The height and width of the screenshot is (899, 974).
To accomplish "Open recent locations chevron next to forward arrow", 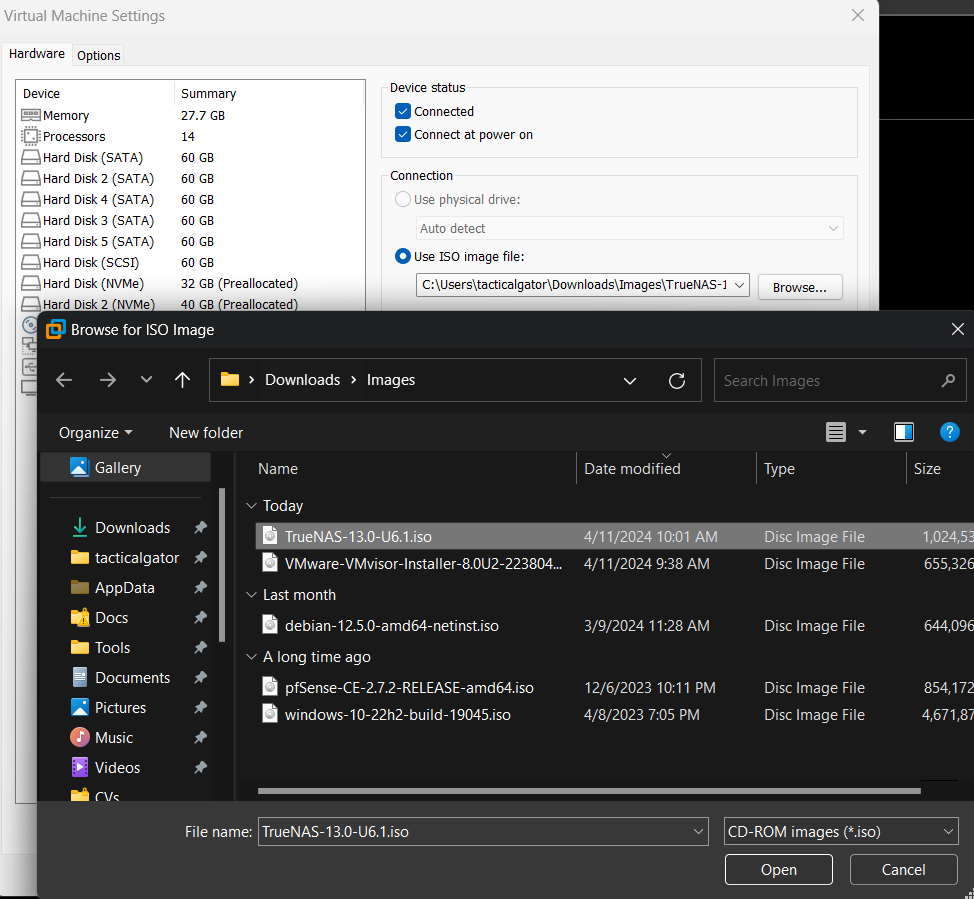I will pos(146,380).
